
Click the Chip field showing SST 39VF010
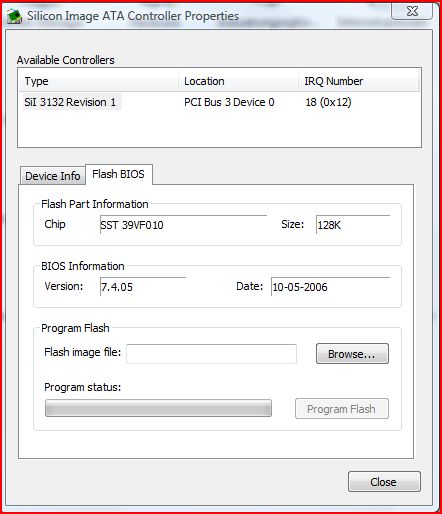183,225
